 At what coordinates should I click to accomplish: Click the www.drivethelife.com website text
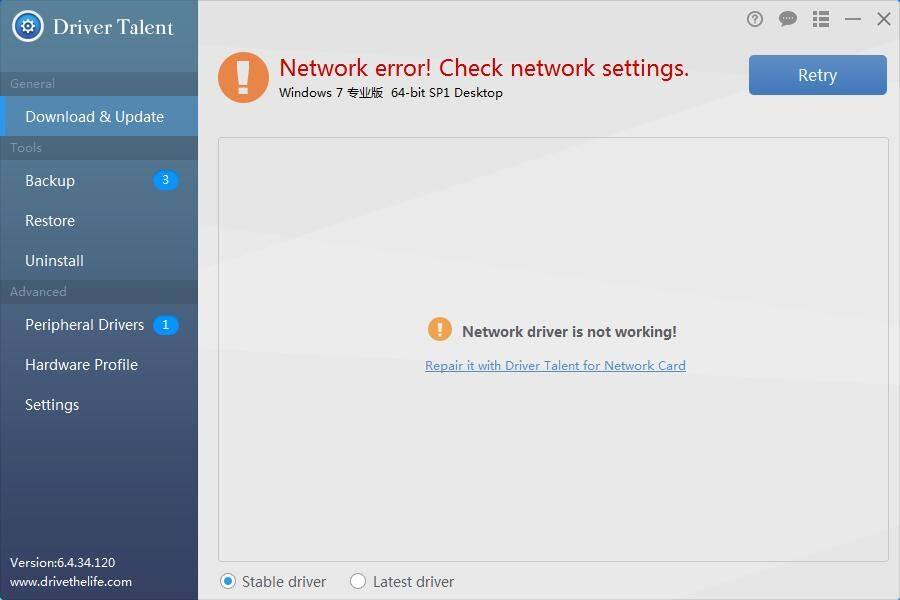pos(71,582)
